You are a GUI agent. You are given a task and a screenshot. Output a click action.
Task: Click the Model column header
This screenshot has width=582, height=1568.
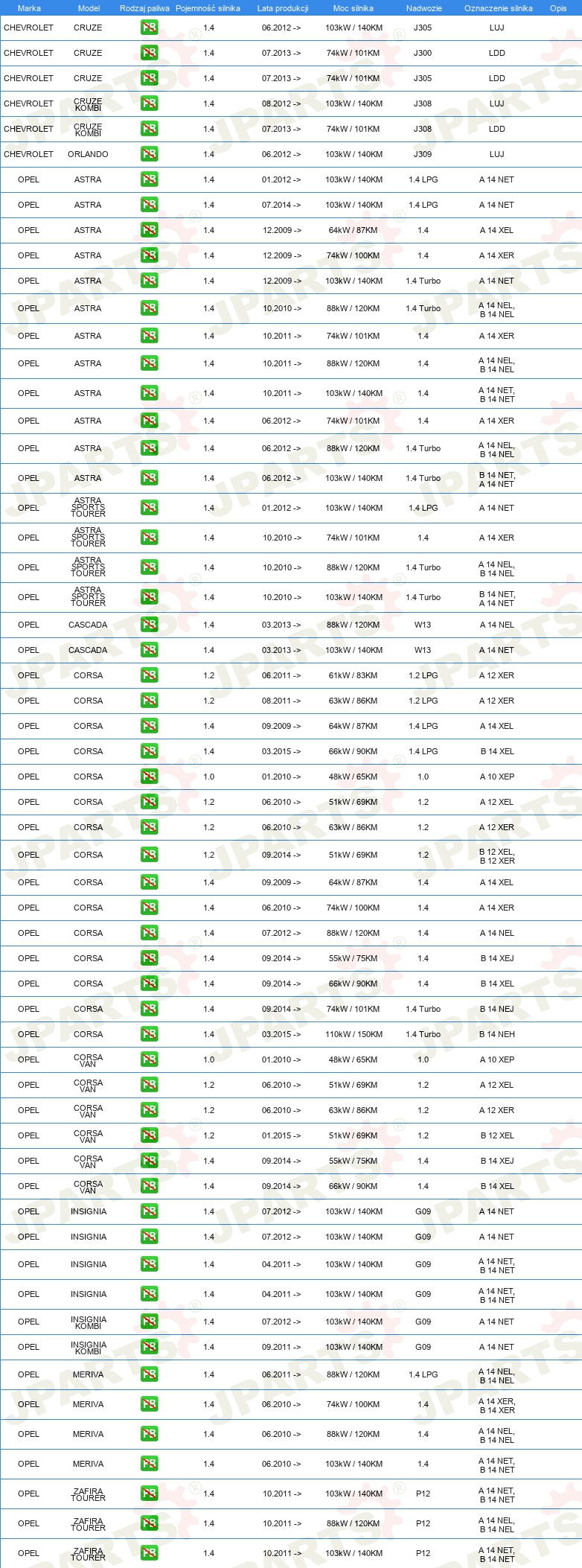tap(89, 8)
